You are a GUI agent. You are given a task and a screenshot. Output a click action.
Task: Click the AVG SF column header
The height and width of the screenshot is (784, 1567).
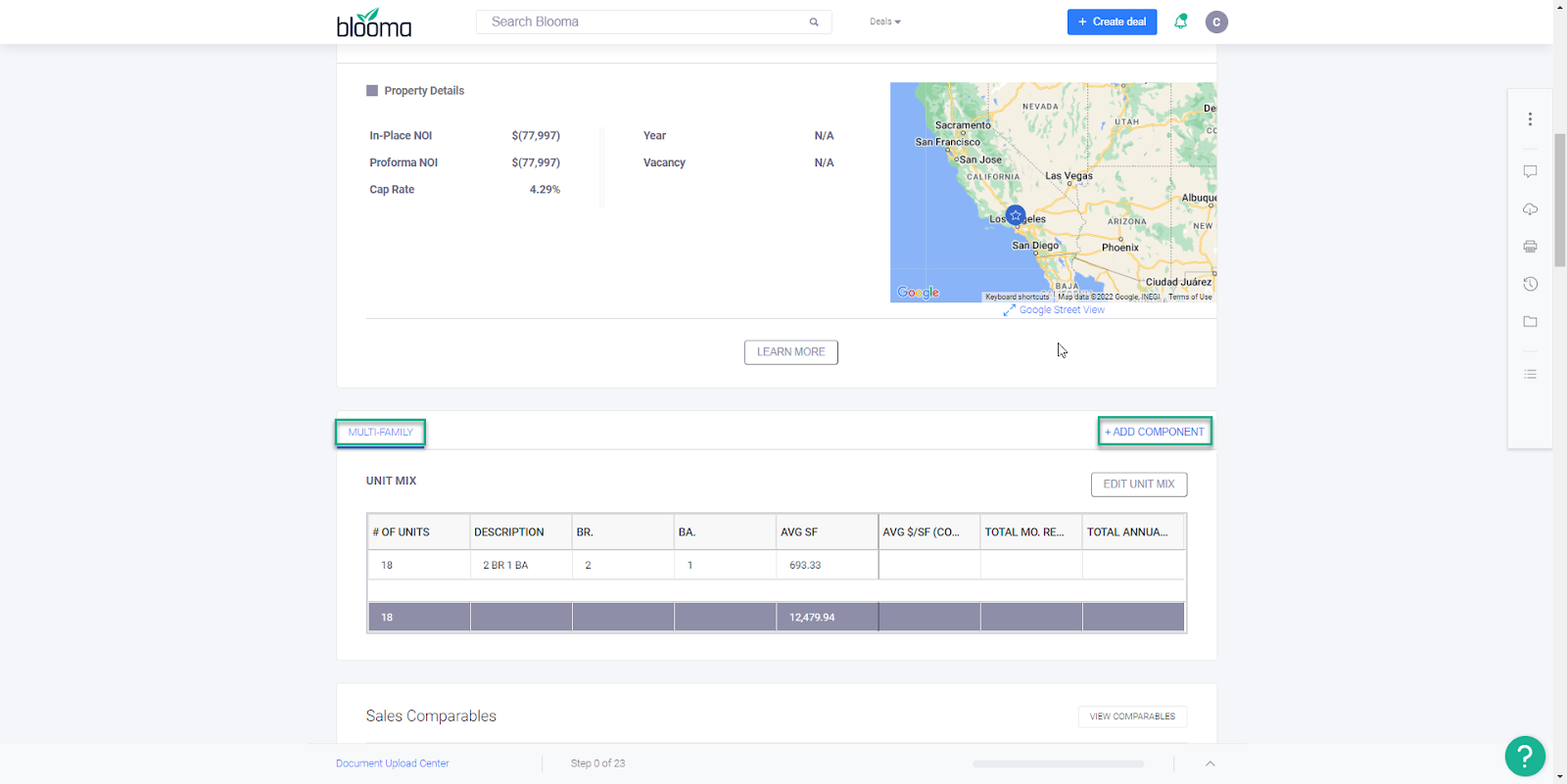(x=827, y=532)
